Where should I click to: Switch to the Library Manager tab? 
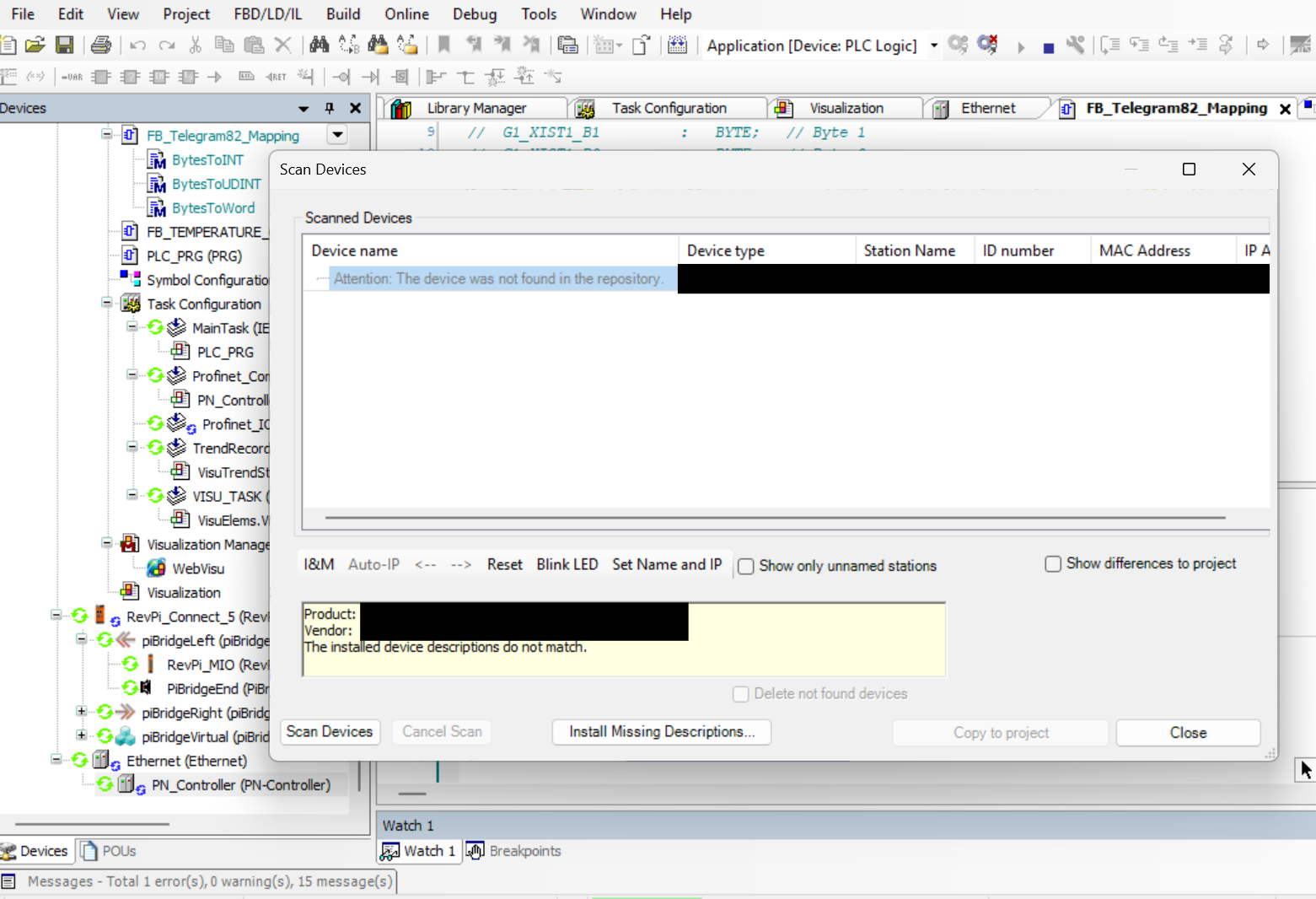(x=475, y=108)
